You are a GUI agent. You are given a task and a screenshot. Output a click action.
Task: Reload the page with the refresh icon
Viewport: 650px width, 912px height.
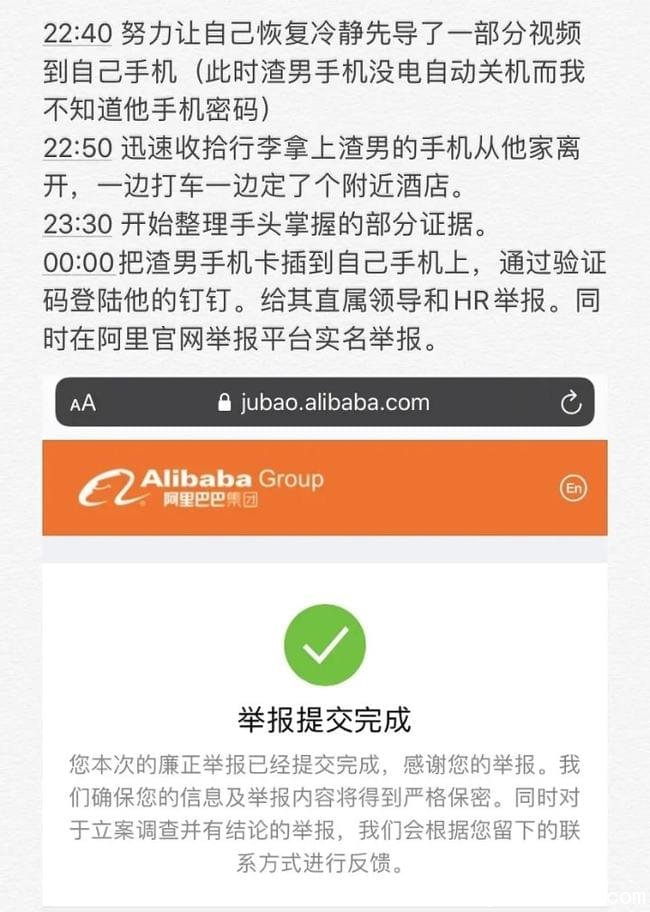(x=570, y=402)
